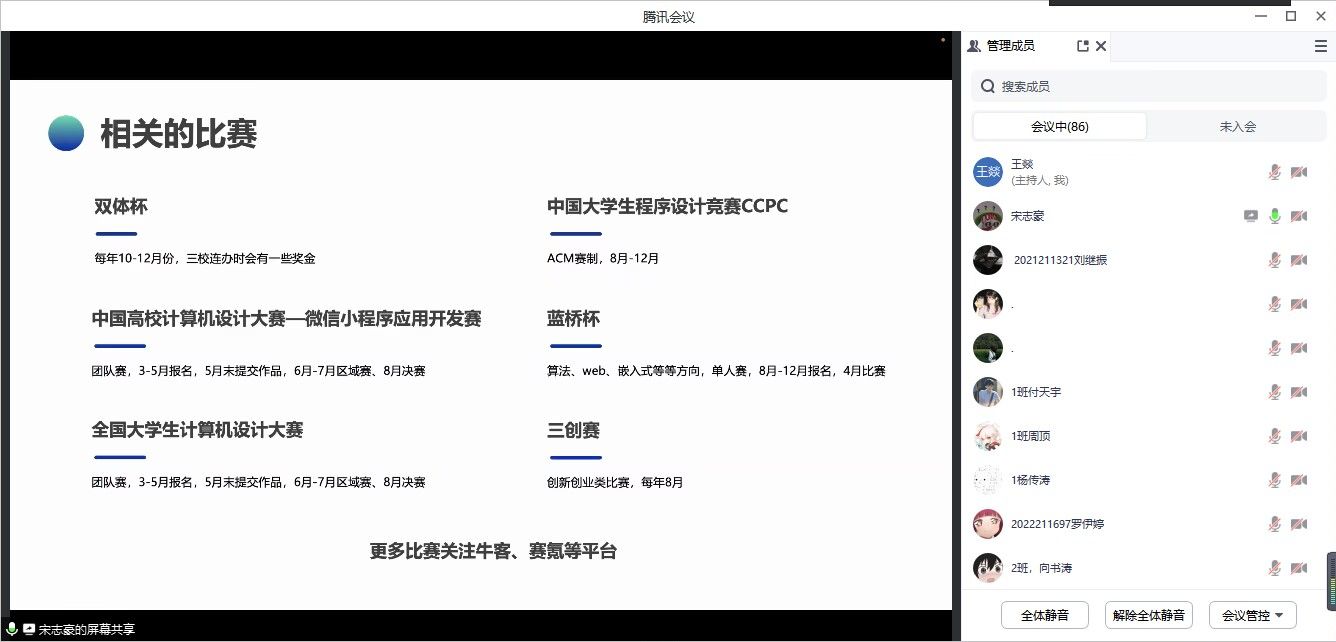Click the audio level meter on right edge

[1331, 580]
